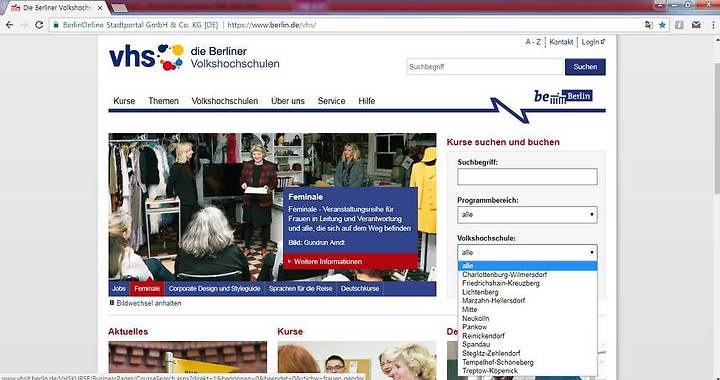Click the Feminale headline in the blue box
The image size is (720, 380).
tap(306, 197)
